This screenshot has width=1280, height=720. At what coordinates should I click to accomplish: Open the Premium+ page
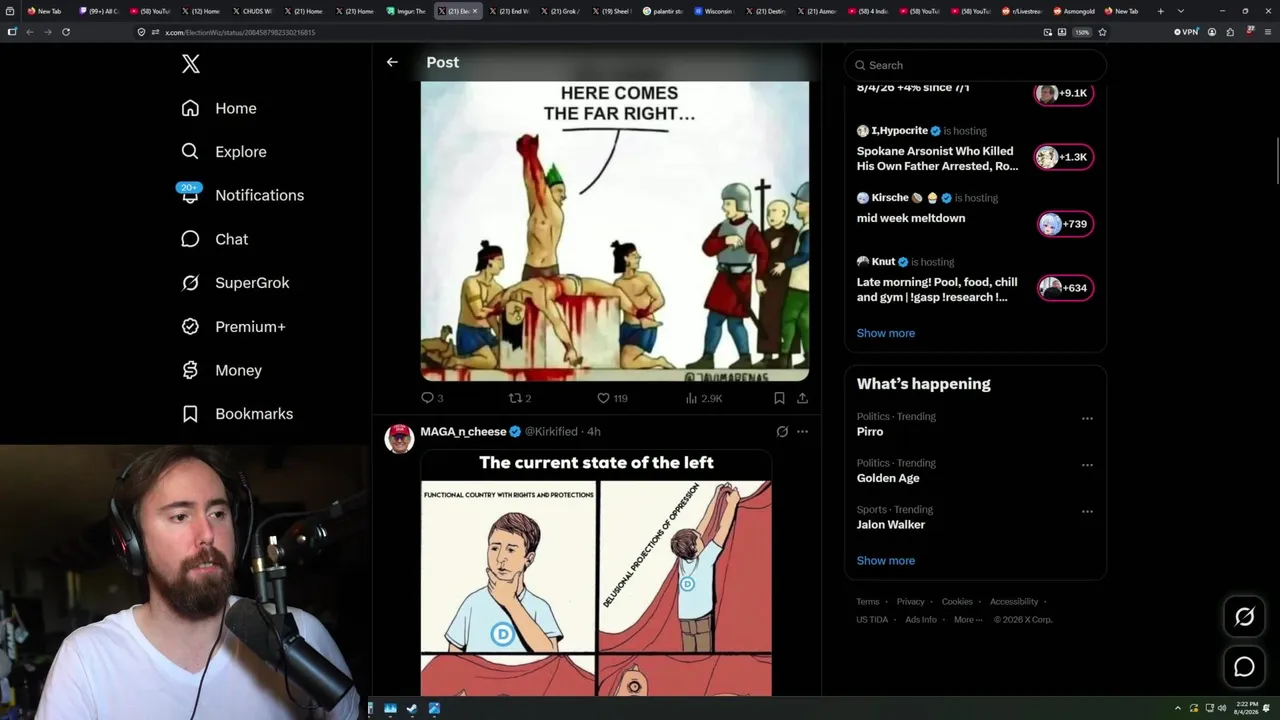[233, 327]
